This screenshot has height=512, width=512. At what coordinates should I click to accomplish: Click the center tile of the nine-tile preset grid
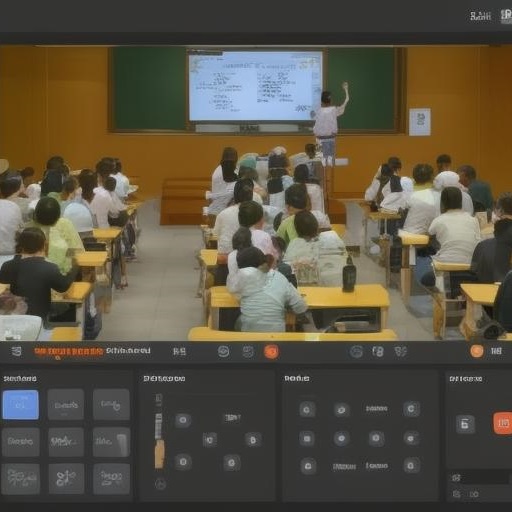66,442
